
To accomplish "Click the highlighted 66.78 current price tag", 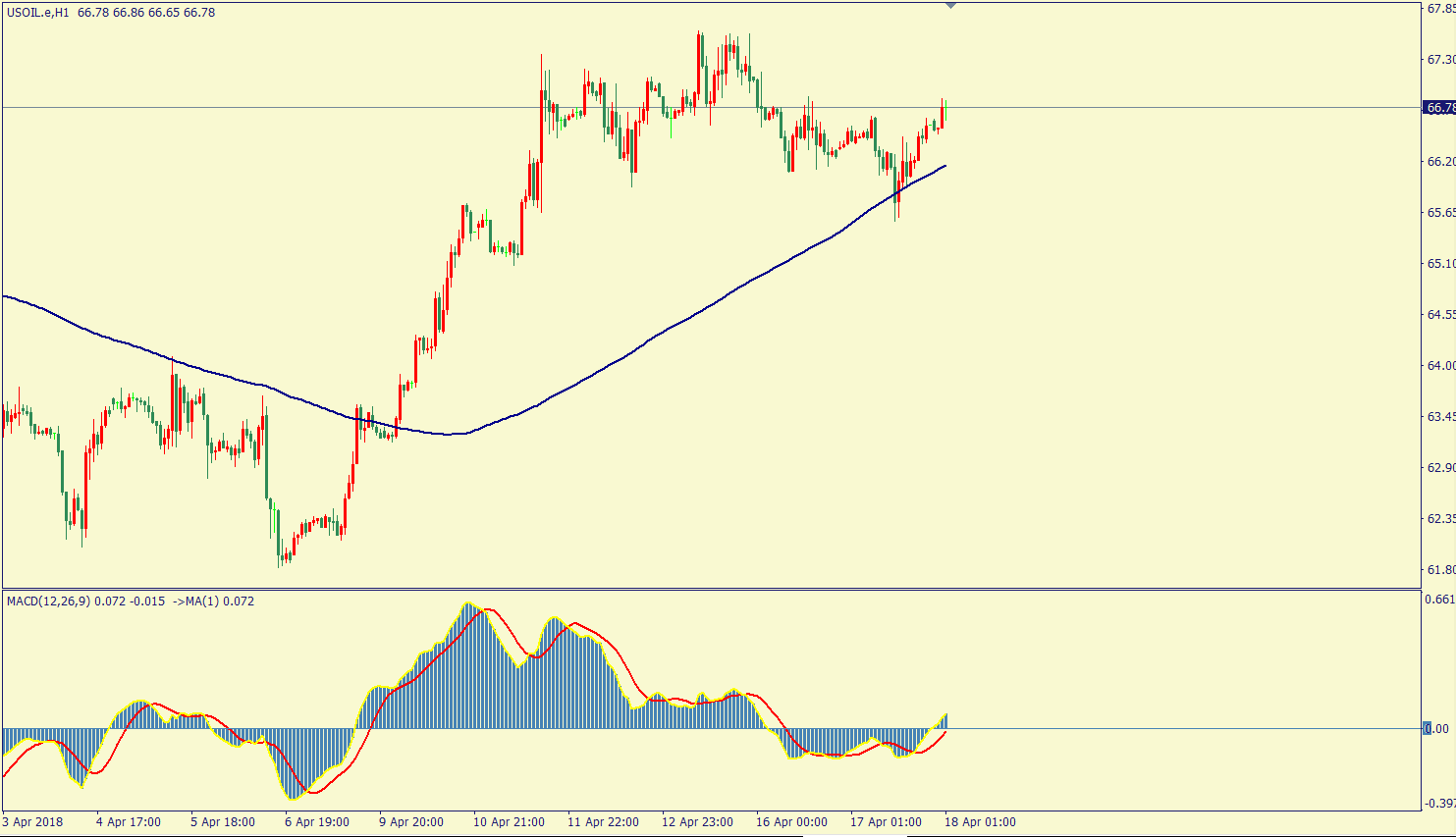I will 1439,108.
